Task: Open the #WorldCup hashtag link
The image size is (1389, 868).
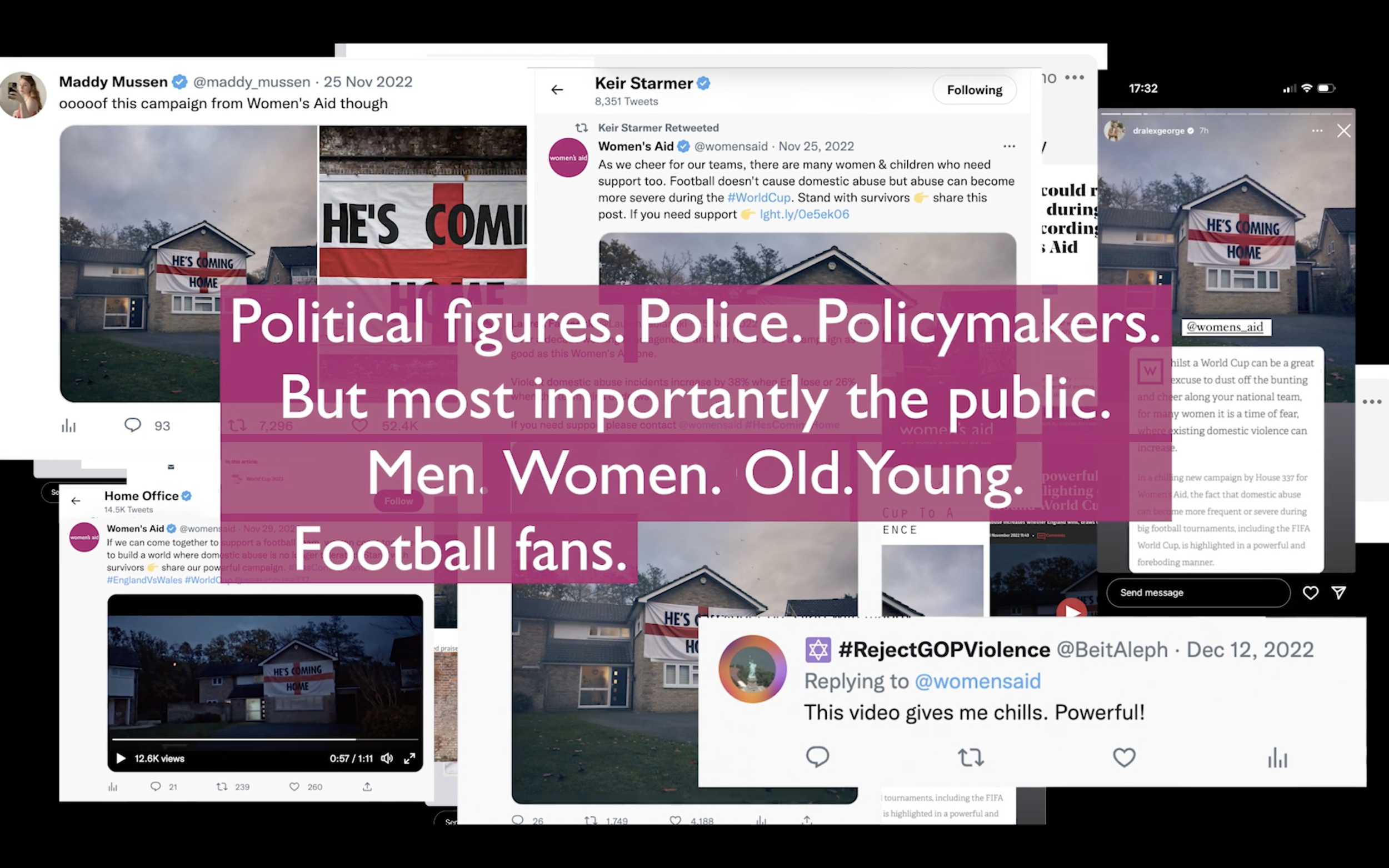Action: [x=758, y=198]
